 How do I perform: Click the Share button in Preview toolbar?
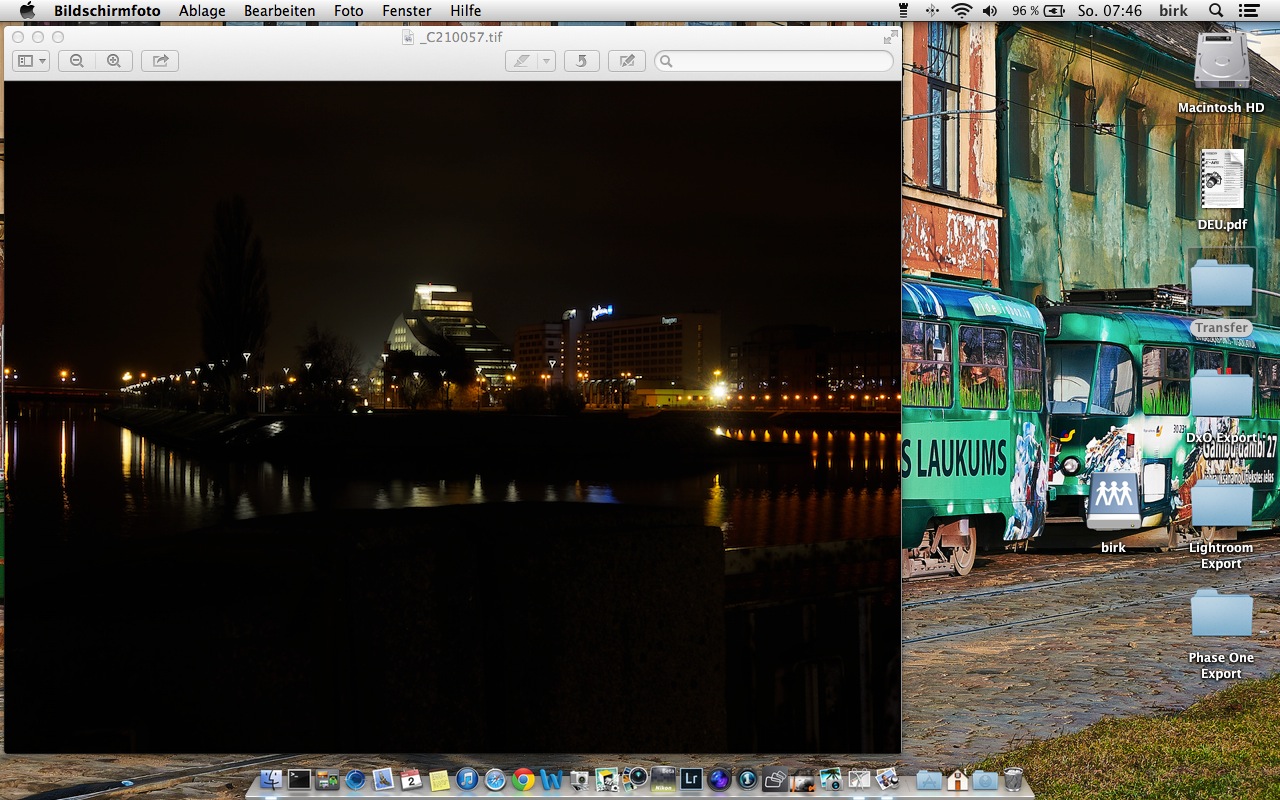pos(160,61)
